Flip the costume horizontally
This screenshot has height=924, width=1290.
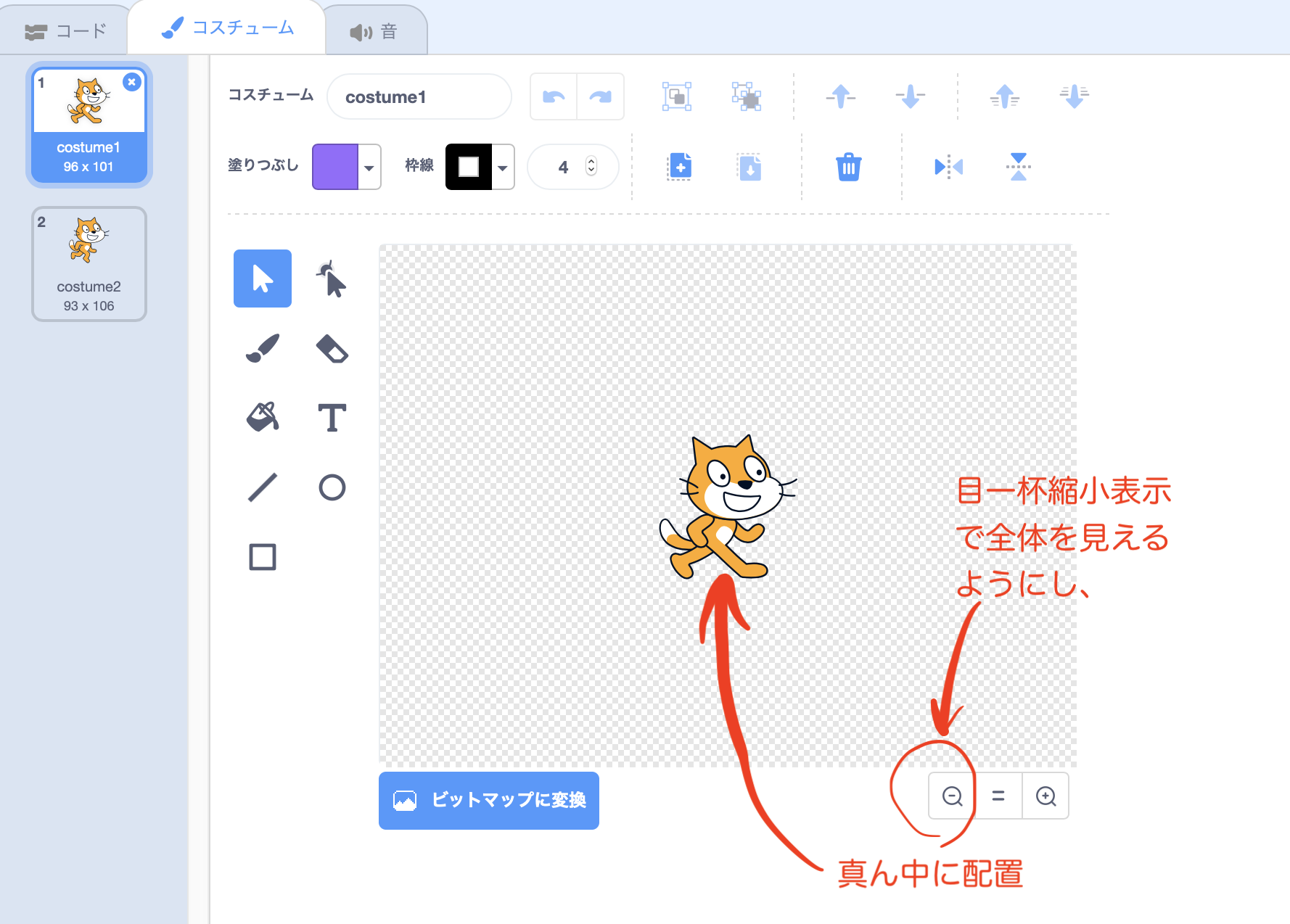(x=948, y=167)
